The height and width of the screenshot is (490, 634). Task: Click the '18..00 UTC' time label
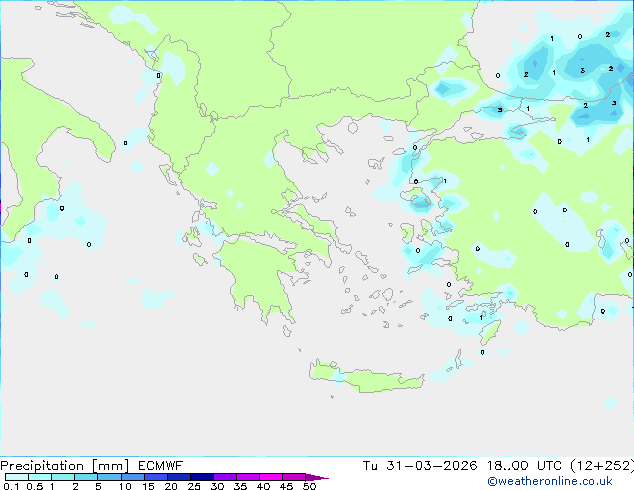point(524,466)
